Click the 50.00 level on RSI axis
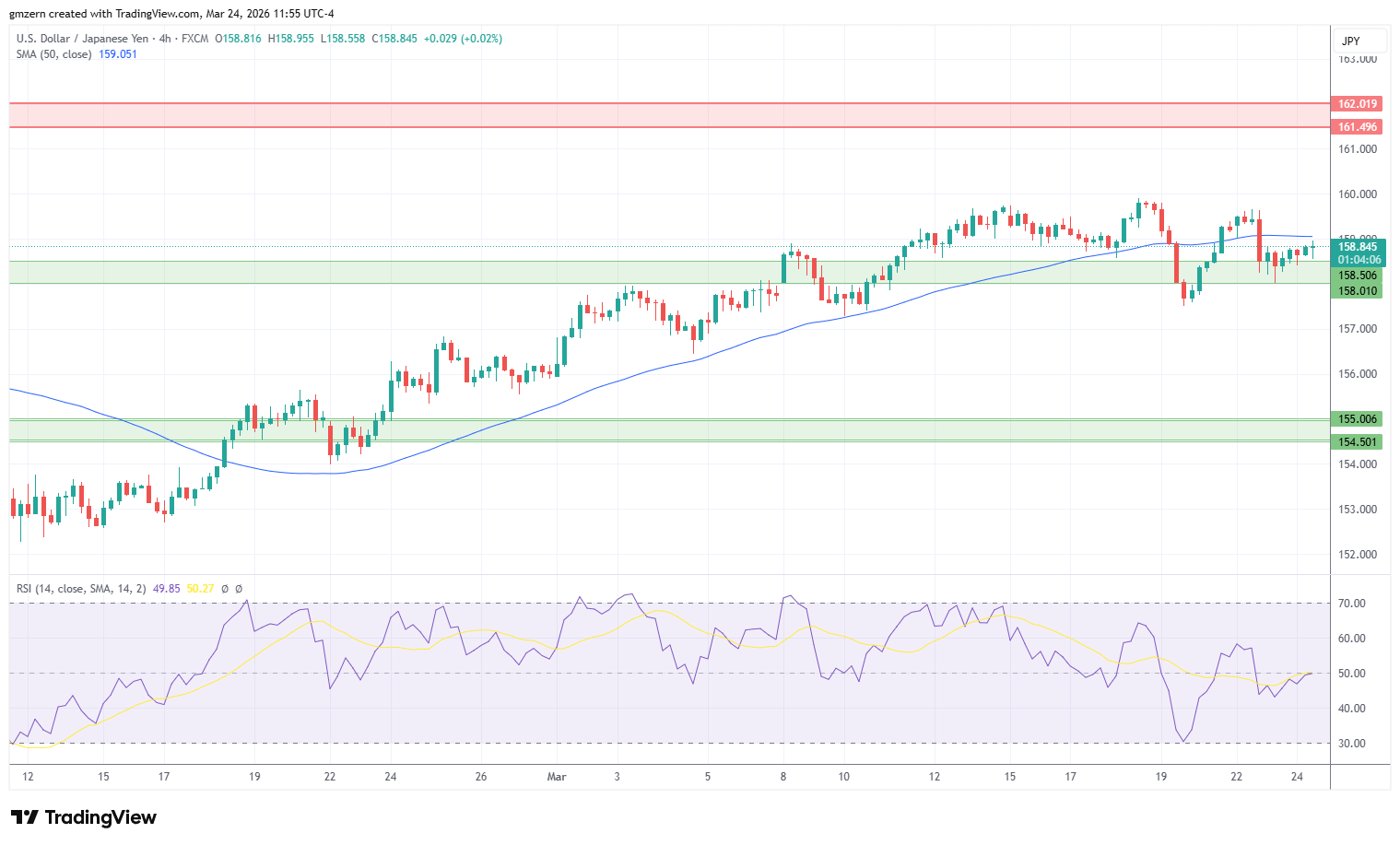1400x845 pixels. (1352, 674)
